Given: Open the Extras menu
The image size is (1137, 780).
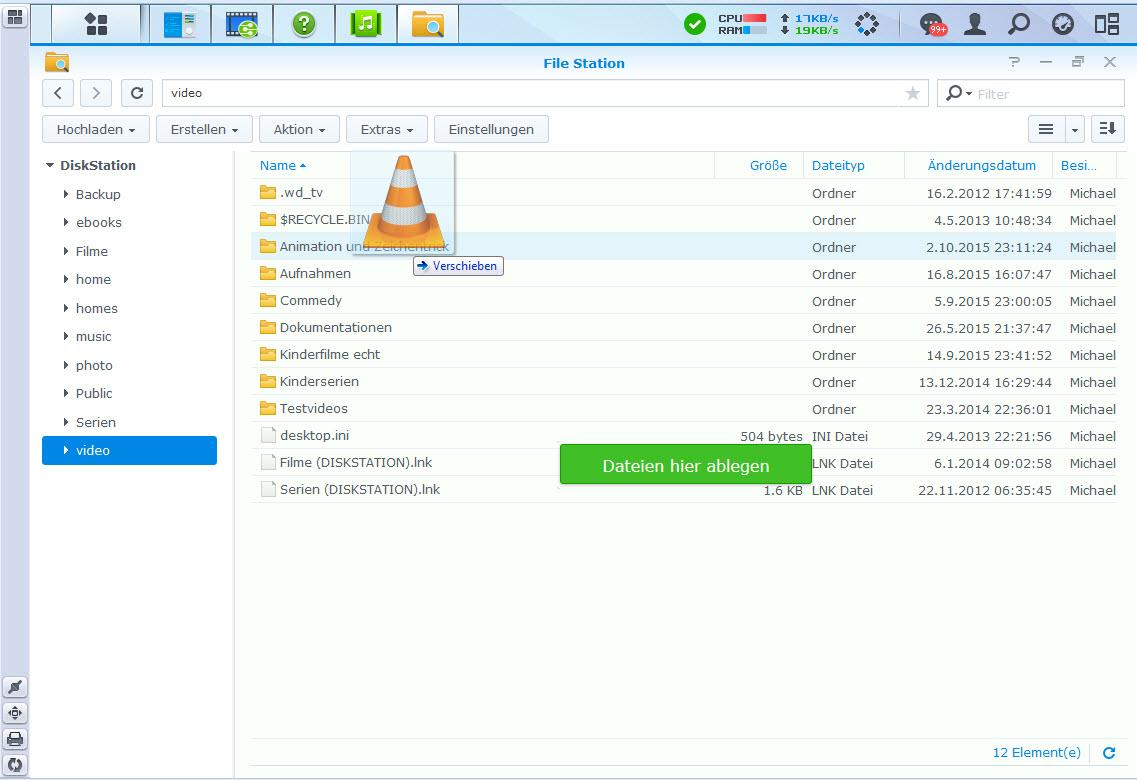Looking at the screenshot, I should pyautogui.click(x=386, y=129).
